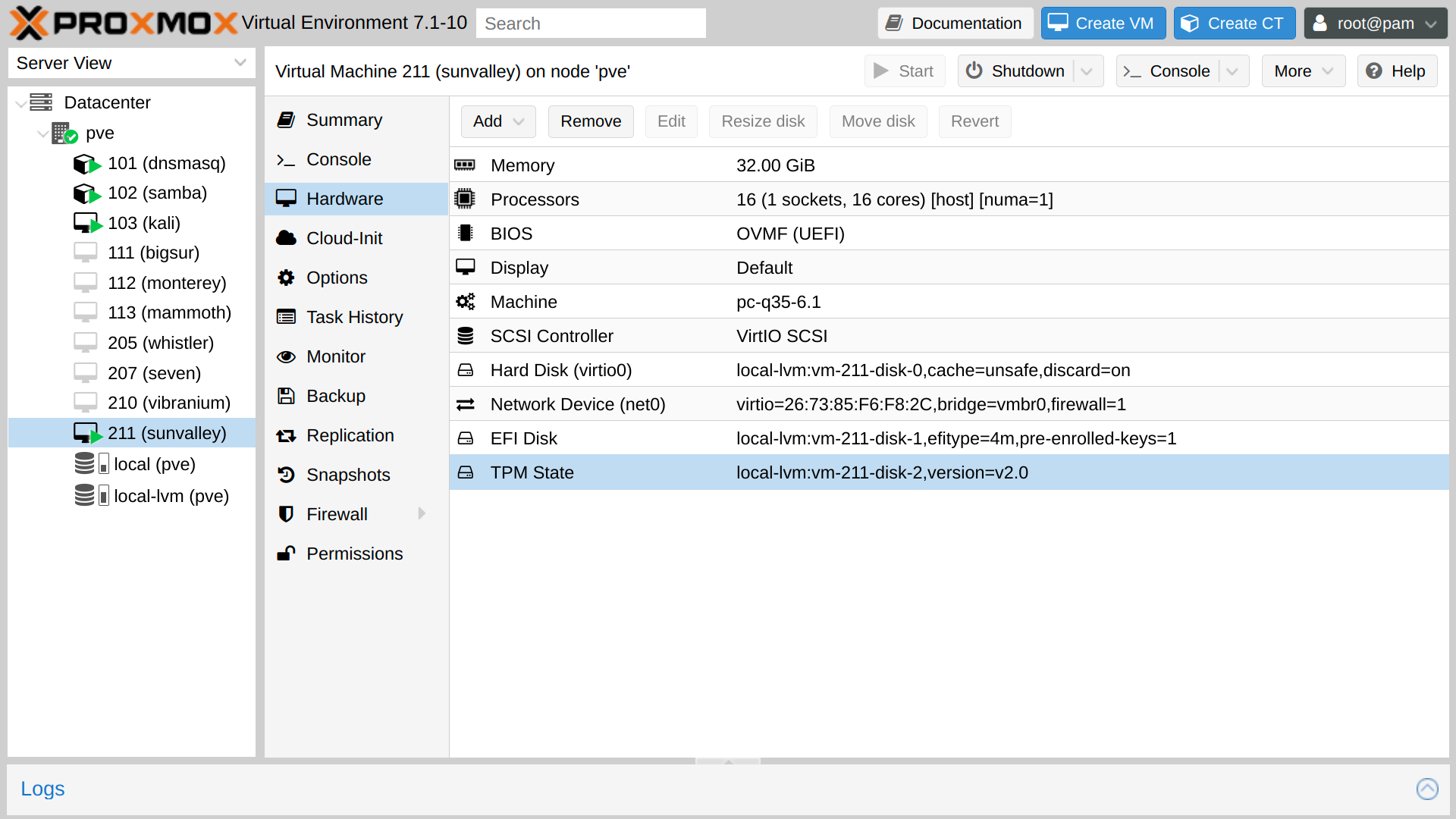Select the Hardware tab
The height and width of the screenshot is (819, 1456).
(356, 199)
